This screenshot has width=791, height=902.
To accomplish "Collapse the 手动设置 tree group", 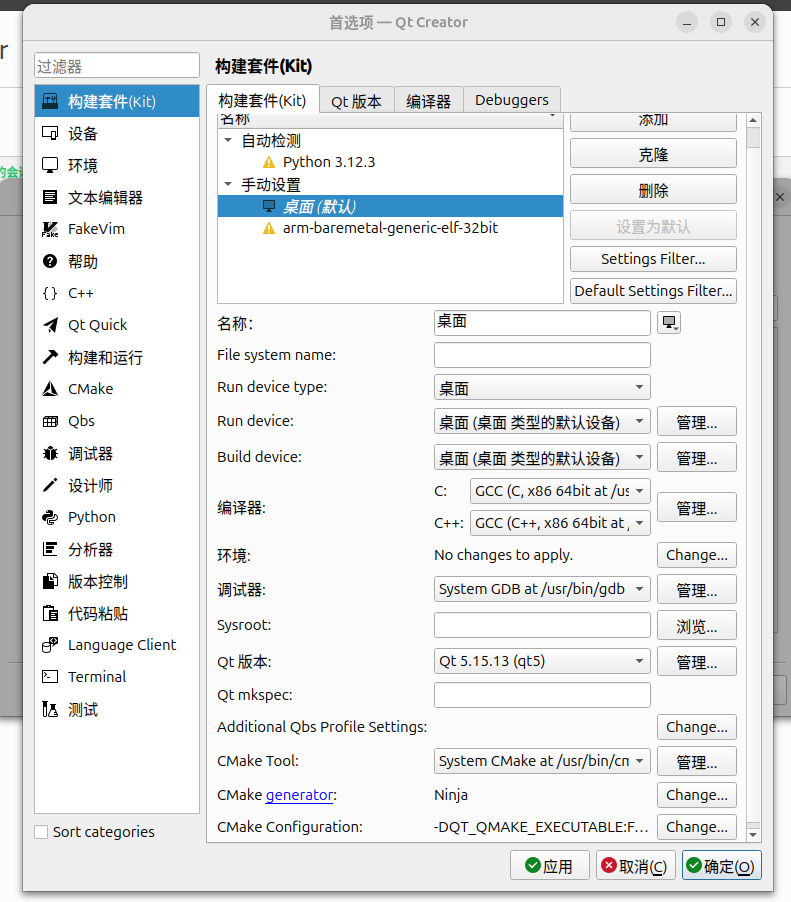I will [228, 185].
